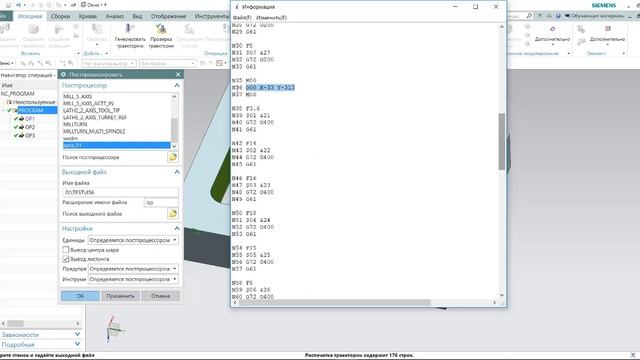
Task: Click highlighted line N36 G00 X-33 Y-313
Action: coord(270,87)
